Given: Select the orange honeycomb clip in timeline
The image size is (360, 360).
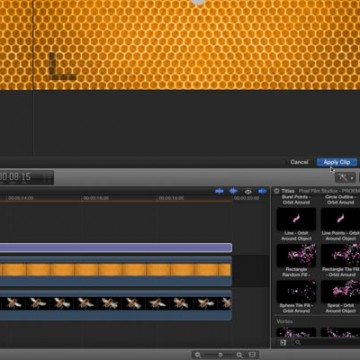Looking at the screenshot, I should click(x=116, y=271).
